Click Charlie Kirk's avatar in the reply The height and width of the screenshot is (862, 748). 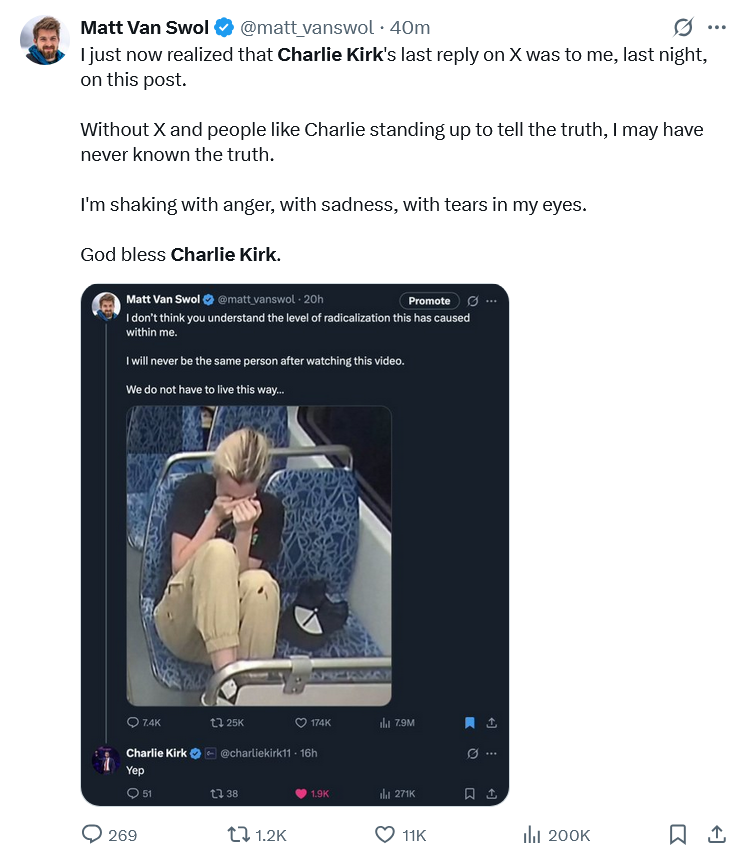pyautogui.click(x=107, y=760)
